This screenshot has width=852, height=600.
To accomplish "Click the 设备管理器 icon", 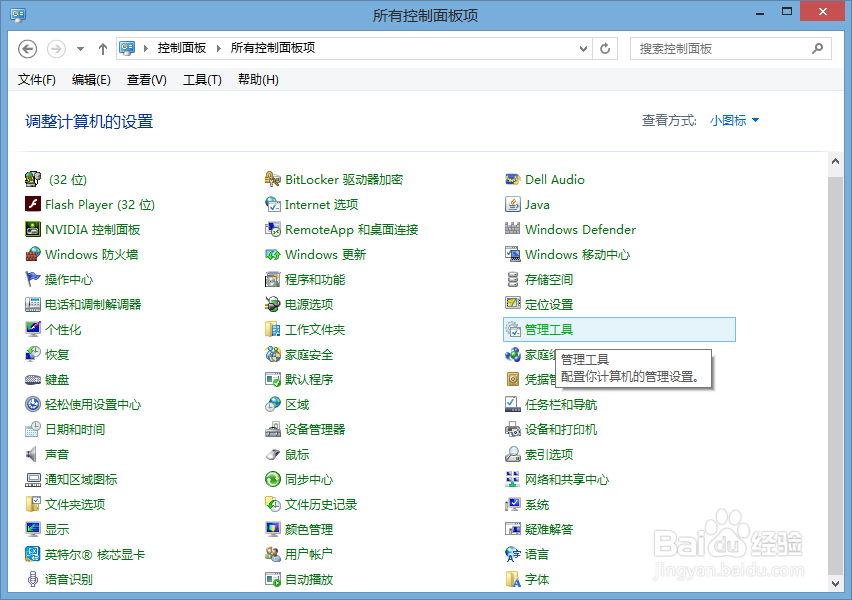I will pos(272,429).
